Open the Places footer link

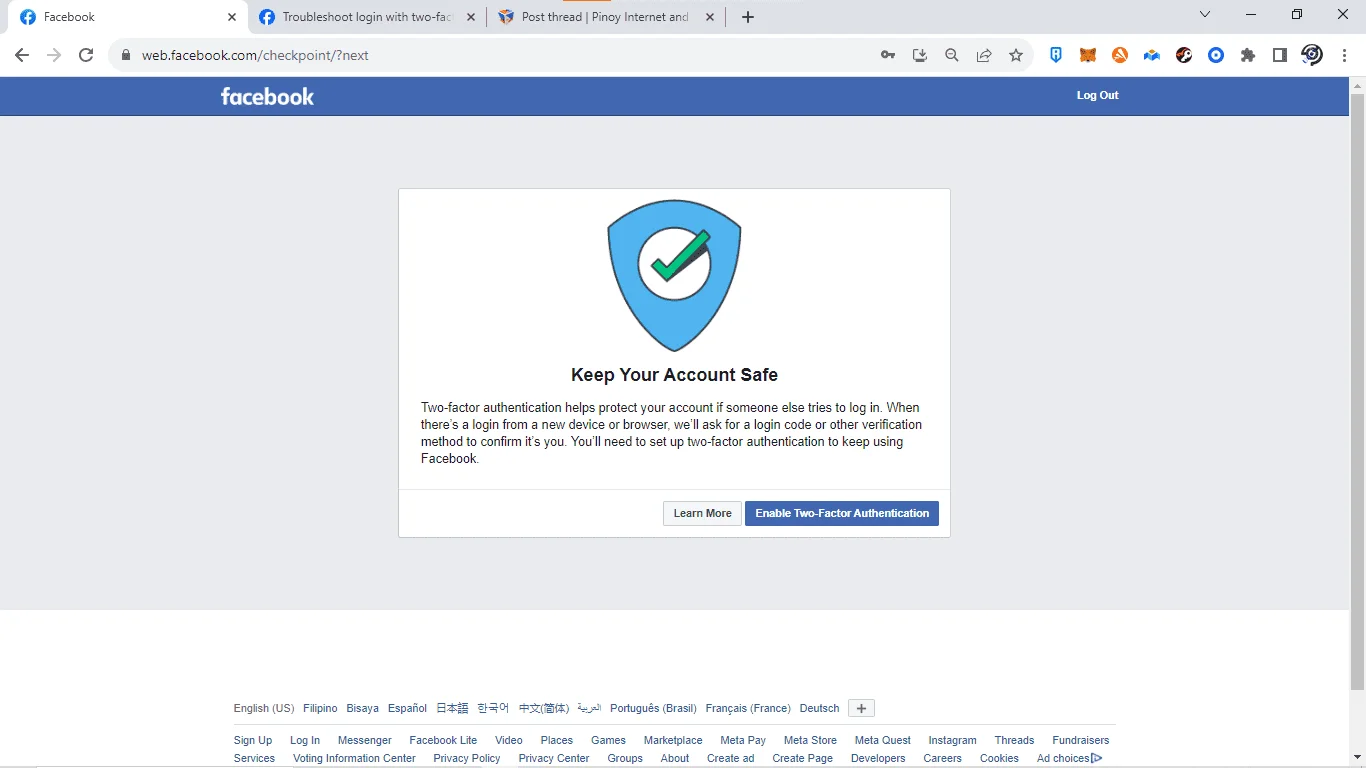pos(557,740)
